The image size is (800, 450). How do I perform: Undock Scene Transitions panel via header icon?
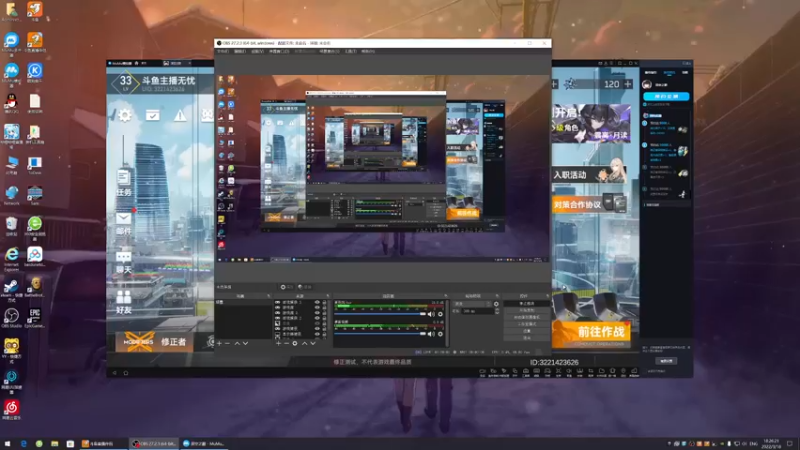tap(497, 296)
